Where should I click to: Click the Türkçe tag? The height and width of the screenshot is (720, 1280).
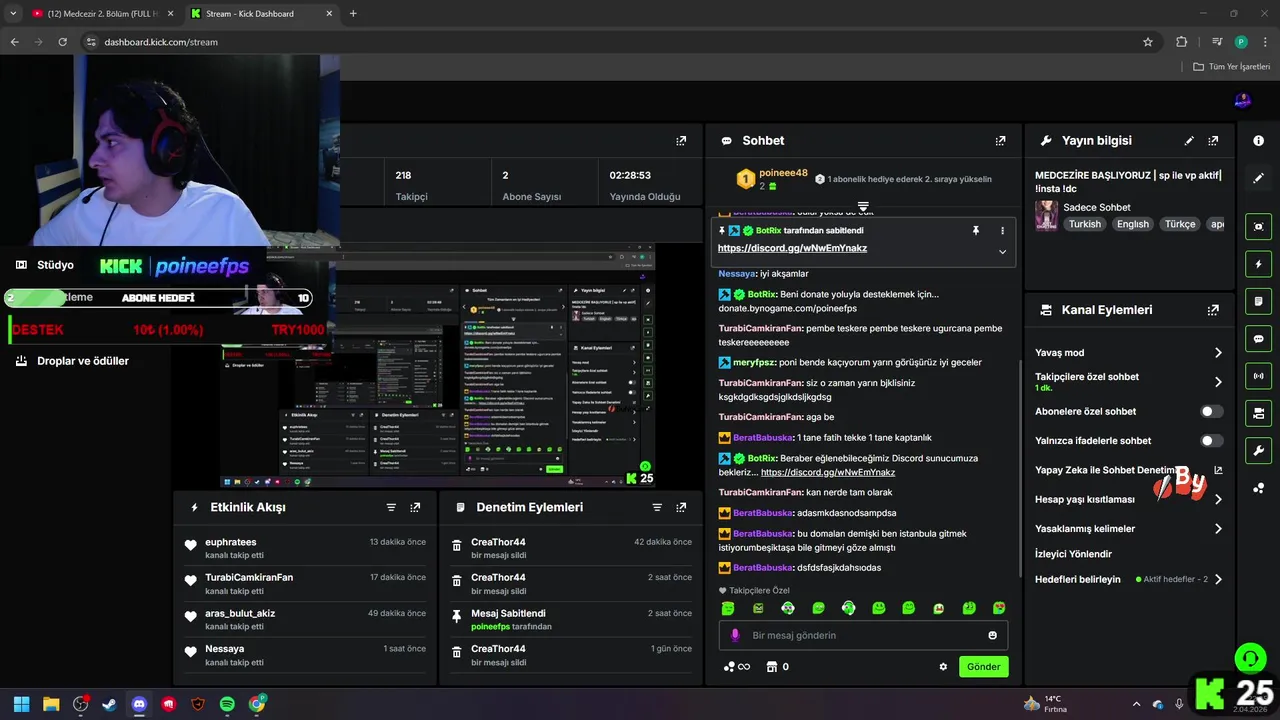coord(1179,224)
